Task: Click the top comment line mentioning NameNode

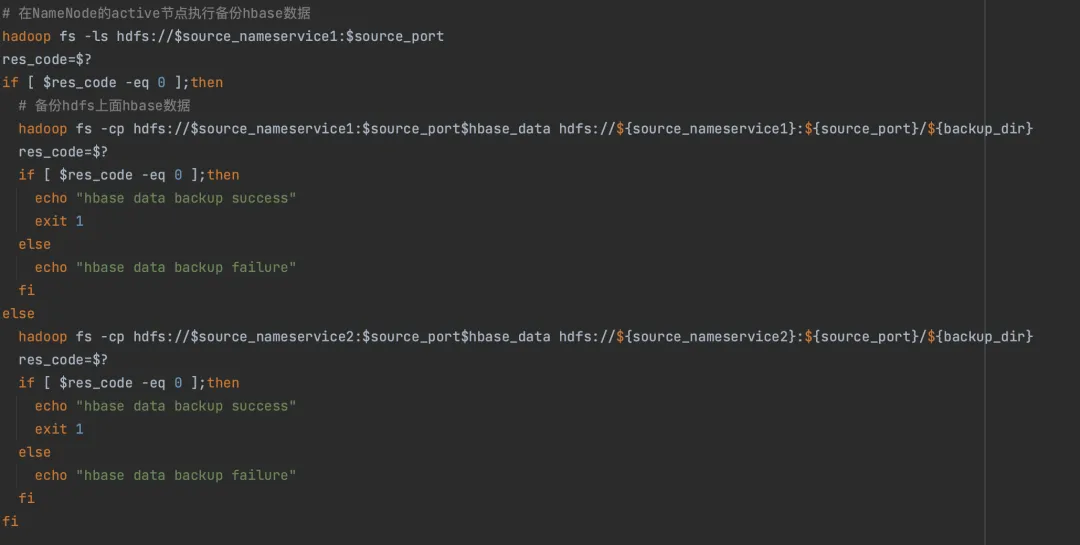Action: [156, 13]
